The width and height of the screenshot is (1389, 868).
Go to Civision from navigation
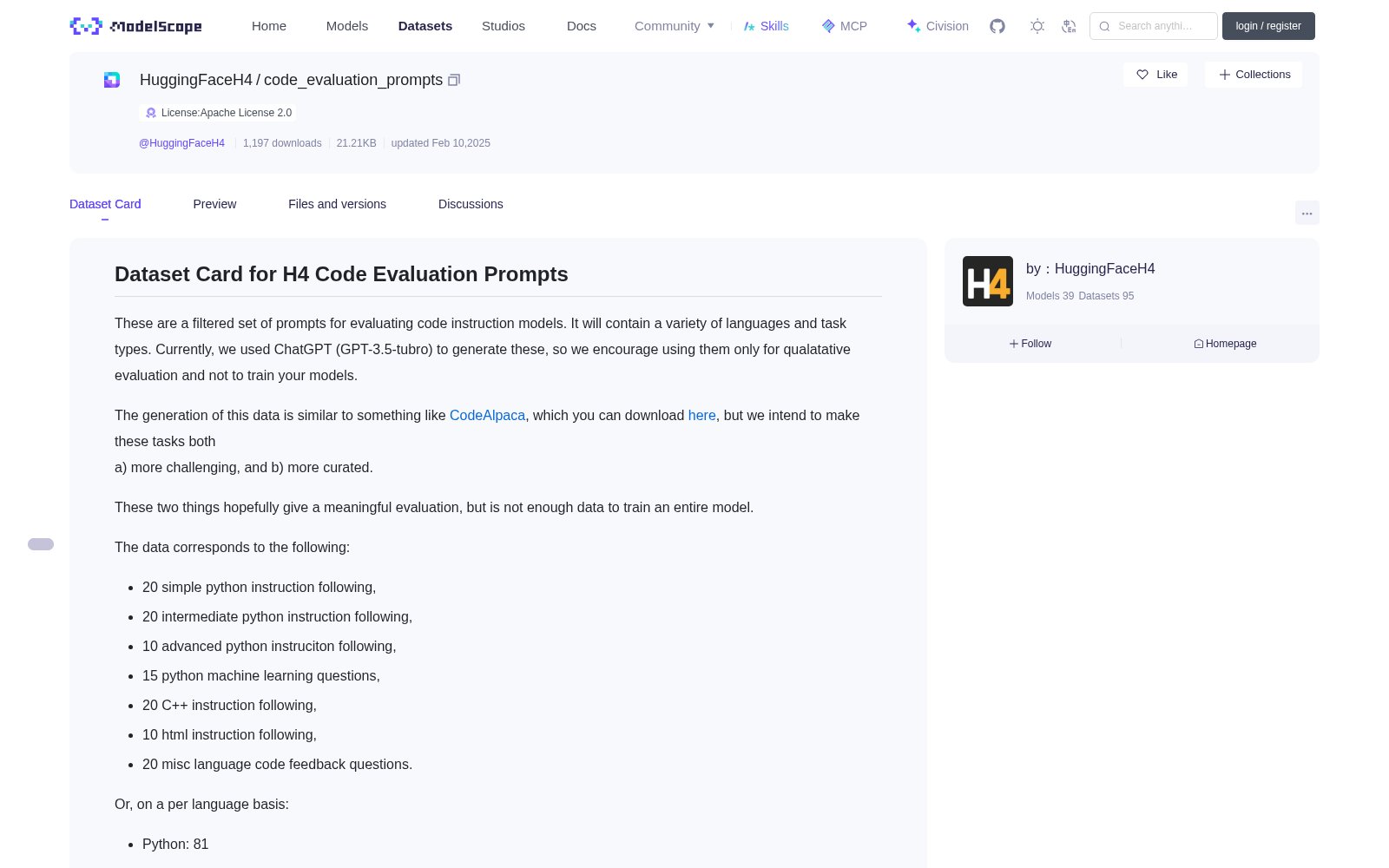(938, 26)
